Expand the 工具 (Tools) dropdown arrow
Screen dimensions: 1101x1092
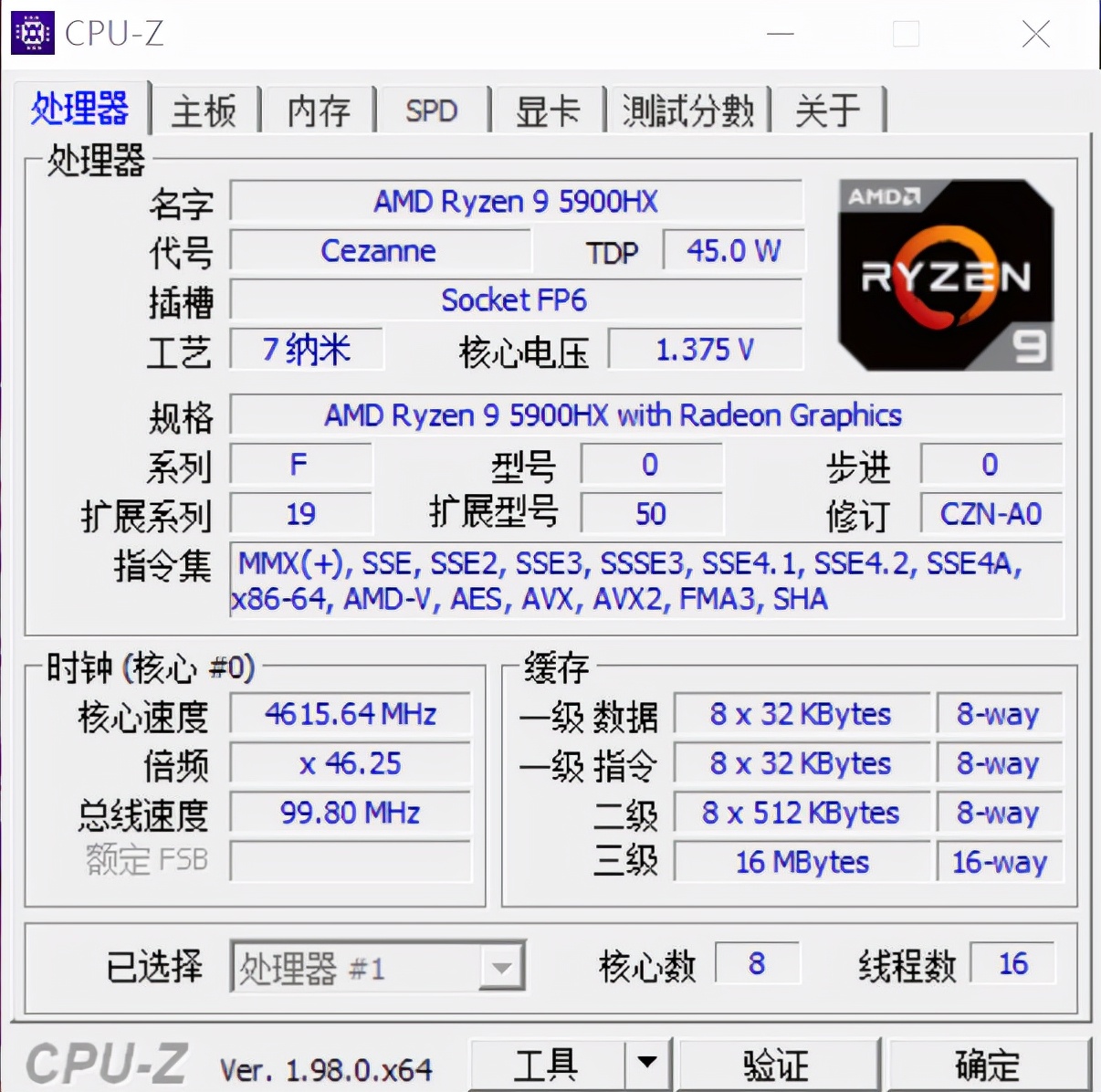tap(647, 1063)
